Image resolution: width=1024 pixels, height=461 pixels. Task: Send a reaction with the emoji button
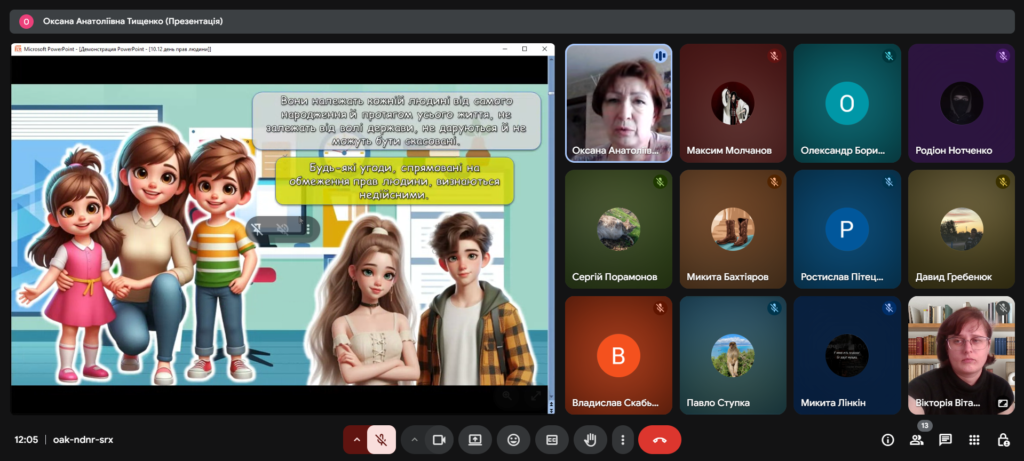coord(513,440)
